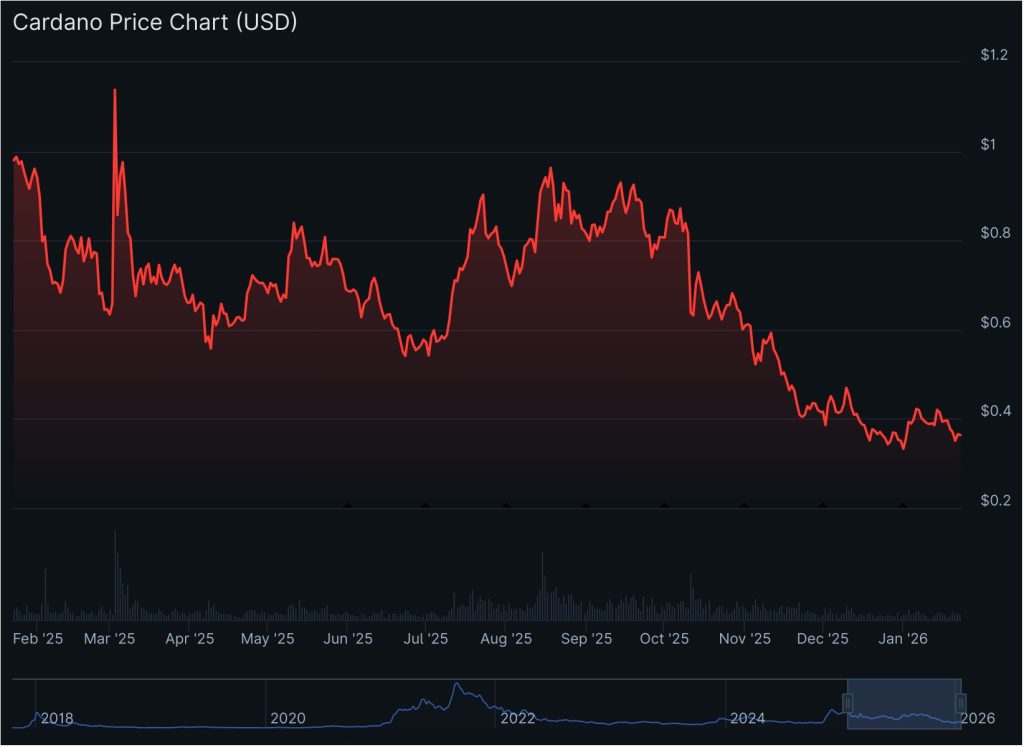Click the Mar '25 date axis label
The image size is (1024, 747).
point(109,639)
